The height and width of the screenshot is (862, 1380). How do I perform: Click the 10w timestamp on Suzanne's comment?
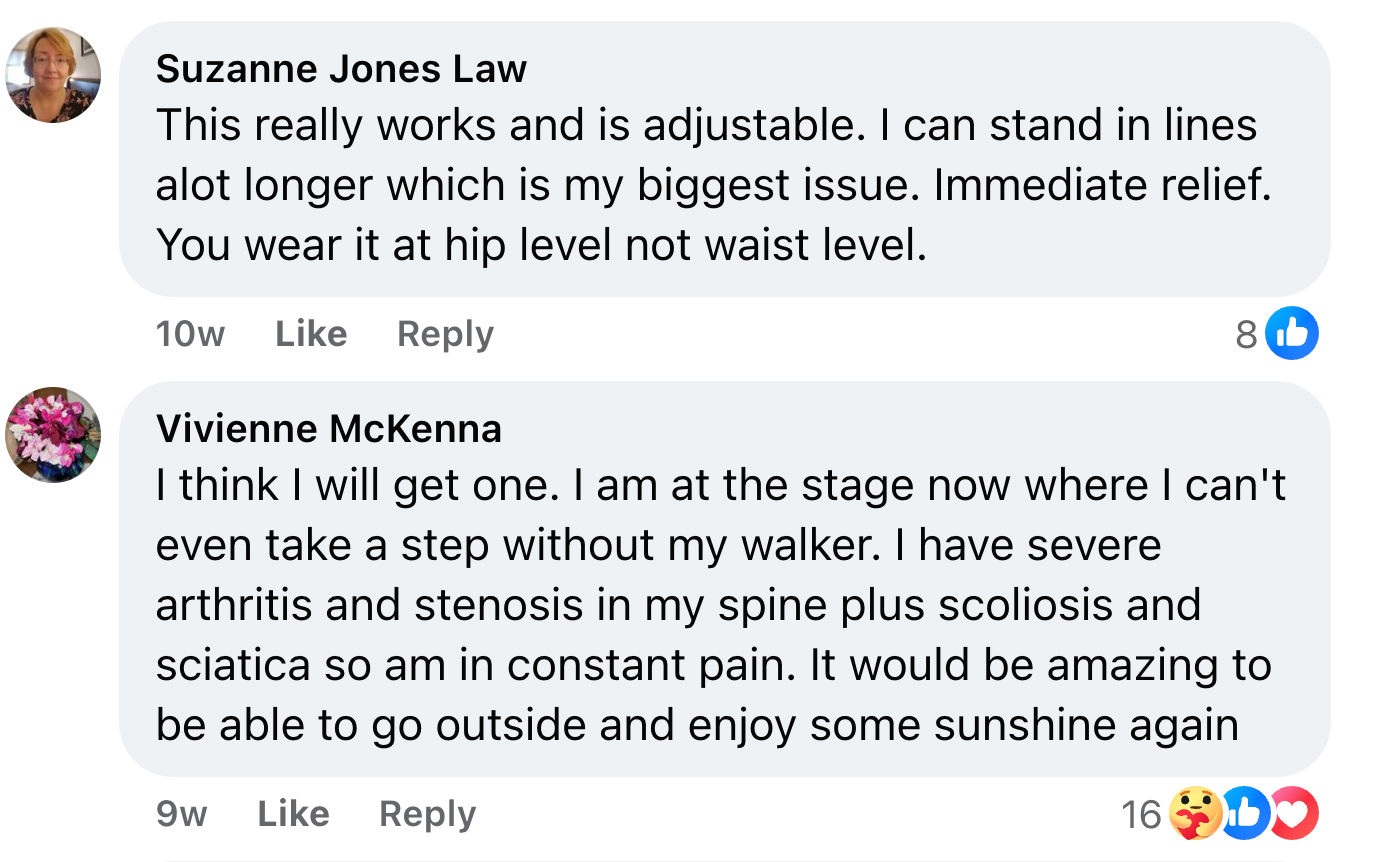[190, 333]
